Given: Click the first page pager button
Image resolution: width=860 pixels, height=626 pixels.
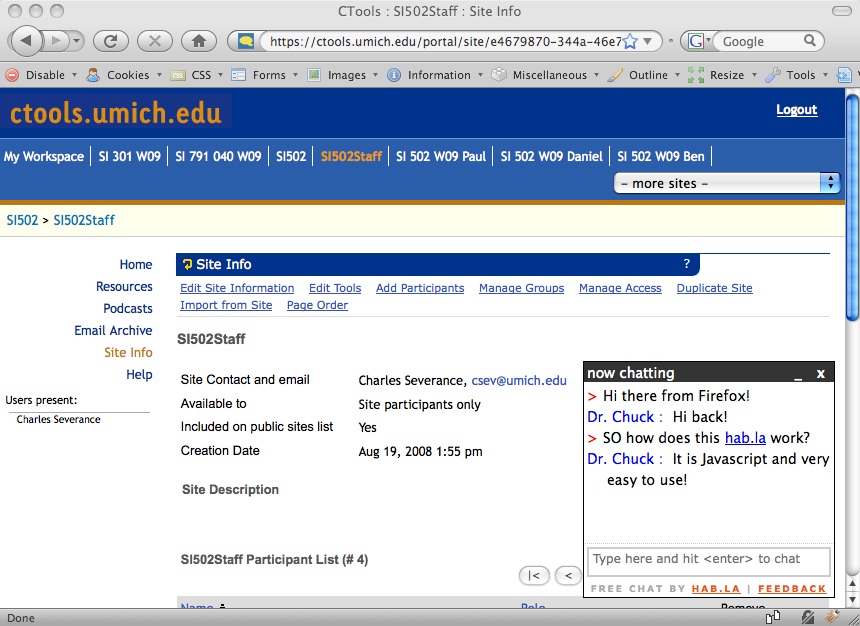Looking at the screenshot, I should coord(534,576).
